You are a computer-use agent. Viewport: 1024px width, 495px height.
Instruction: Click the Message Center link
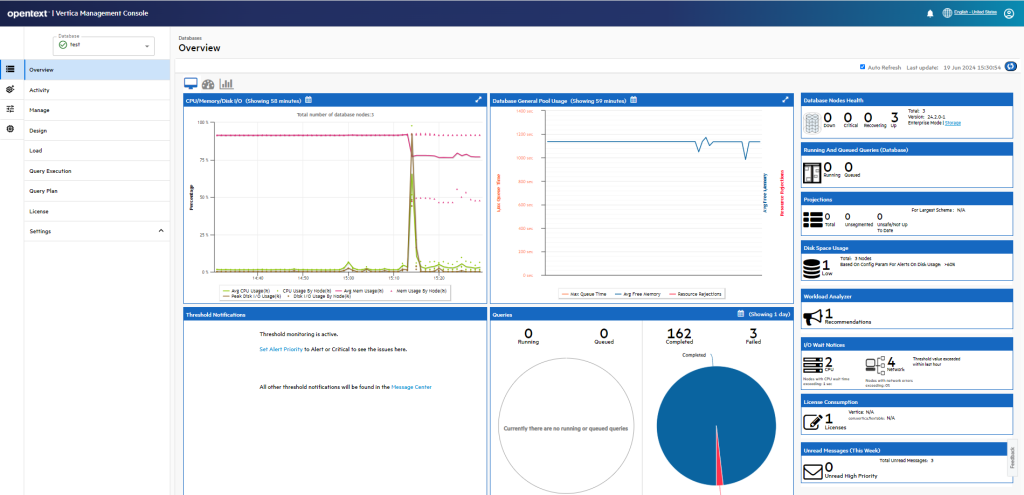pos(411,386)
